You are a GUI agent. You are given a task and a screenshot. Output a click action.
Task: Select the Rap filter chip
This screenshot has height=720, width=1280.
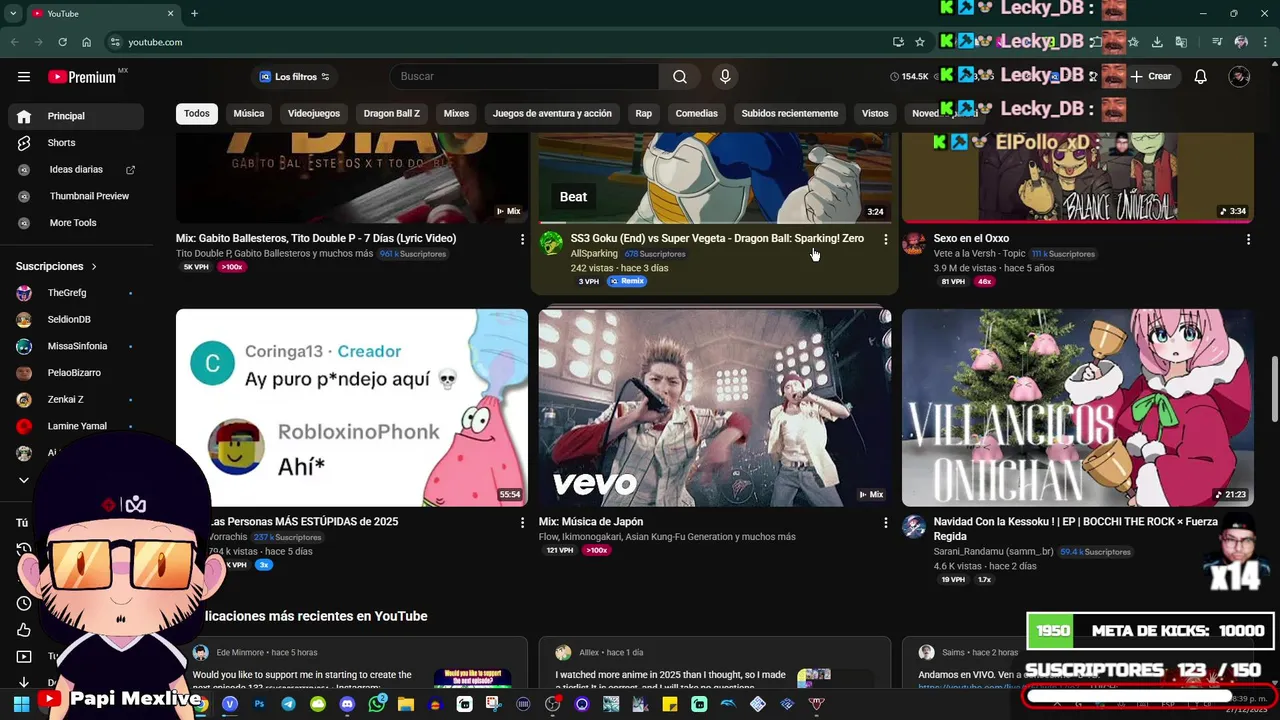[644, 113]
